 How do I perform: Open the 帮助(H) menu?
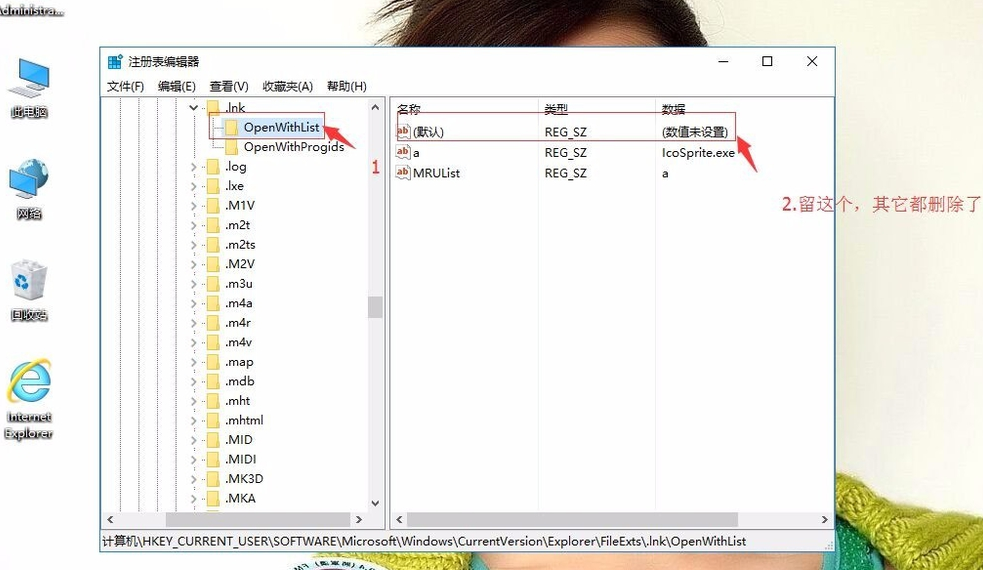coord(347,86)
